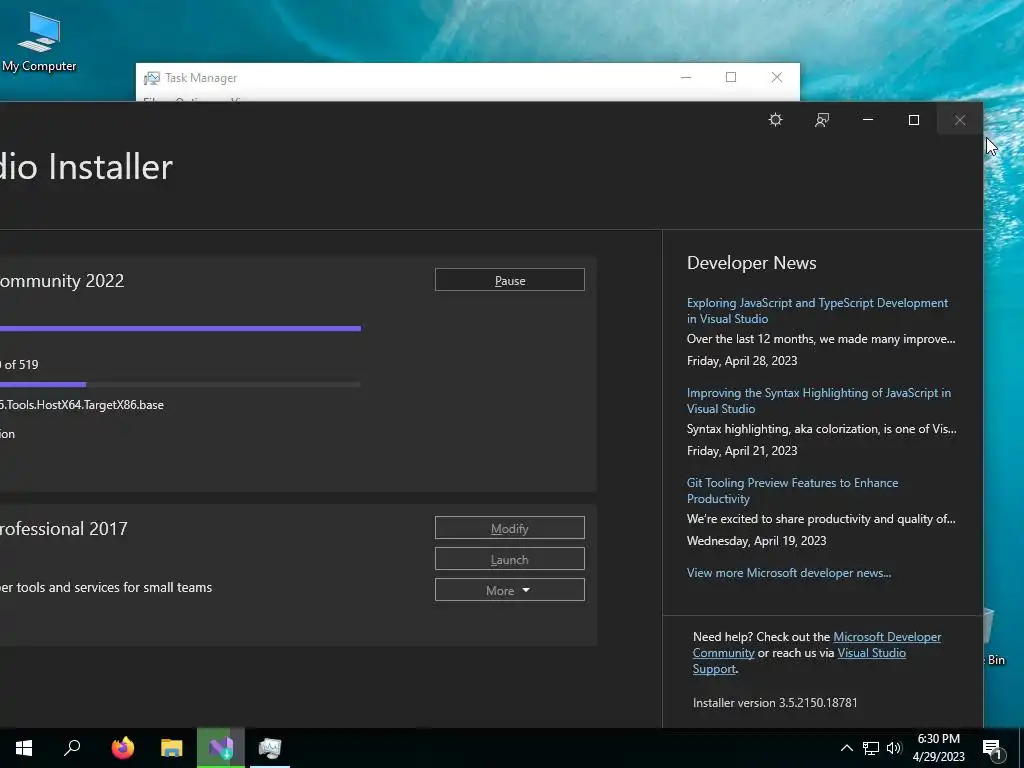This screenshot has width=1024, height=768.
Task: Click the send feedback icon
Action: pyautogui.click(x=822, y=120)
